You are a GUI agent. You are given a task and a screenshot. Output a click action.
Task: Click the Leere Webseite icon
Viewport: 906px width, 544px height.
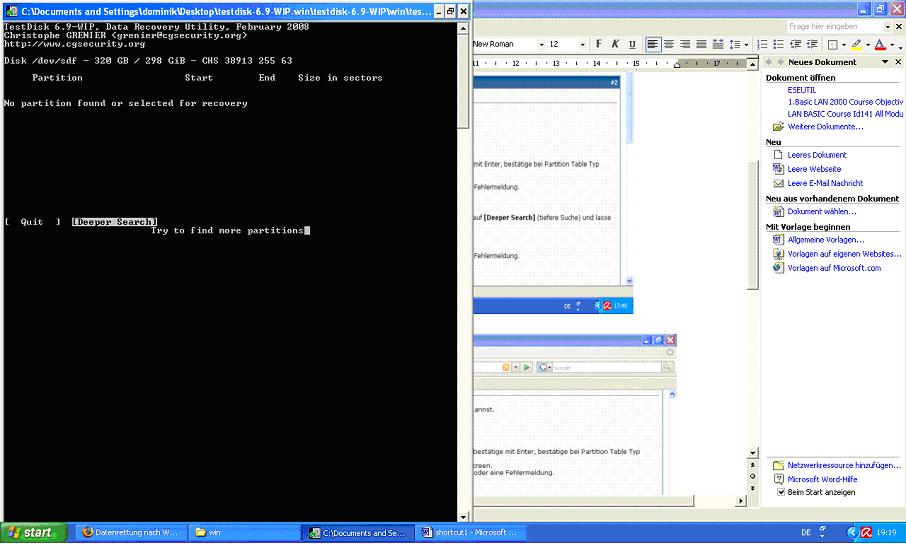tap(778, 169)
